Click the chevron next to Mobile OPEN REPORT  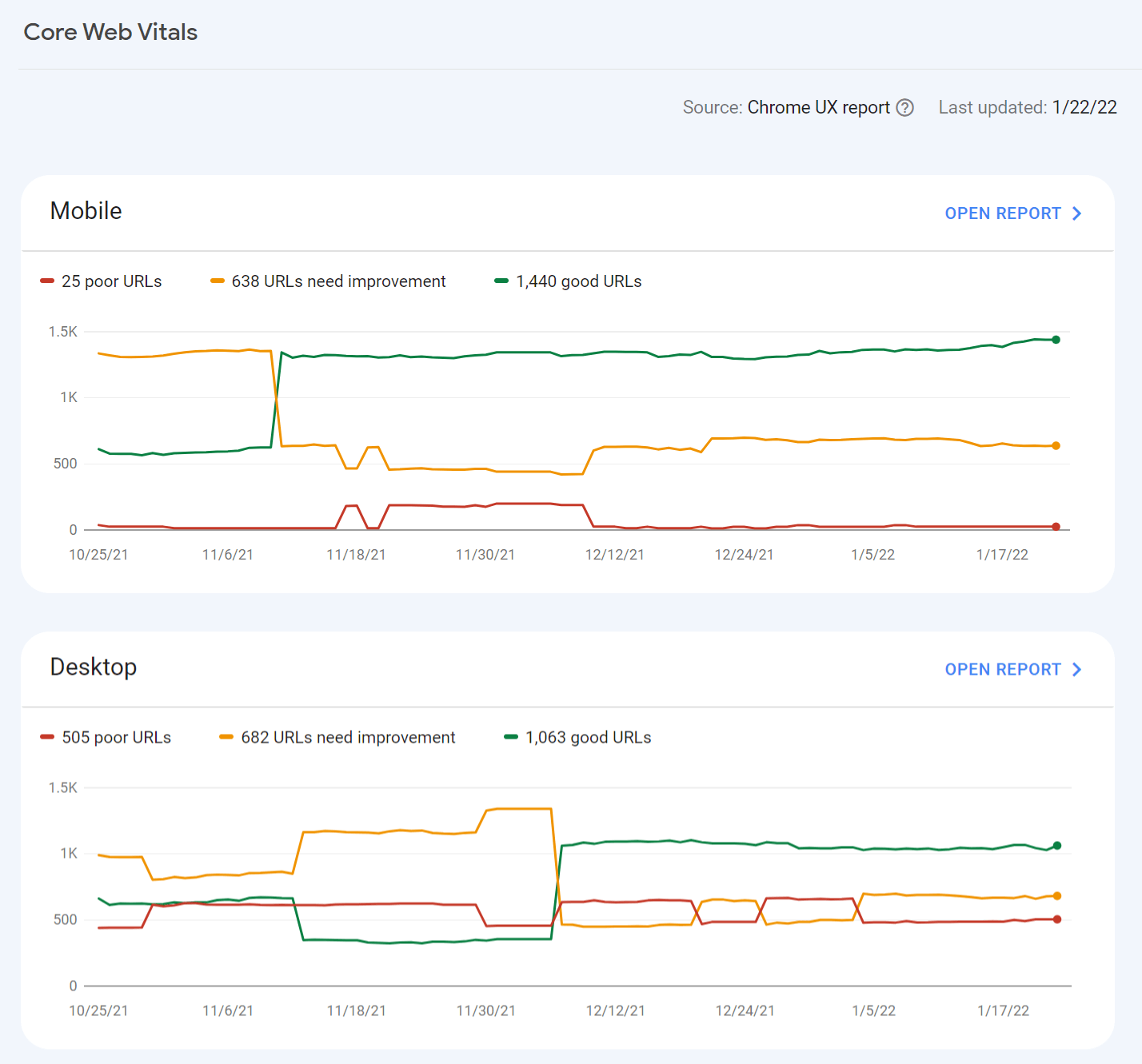(x=1077, y=213)
